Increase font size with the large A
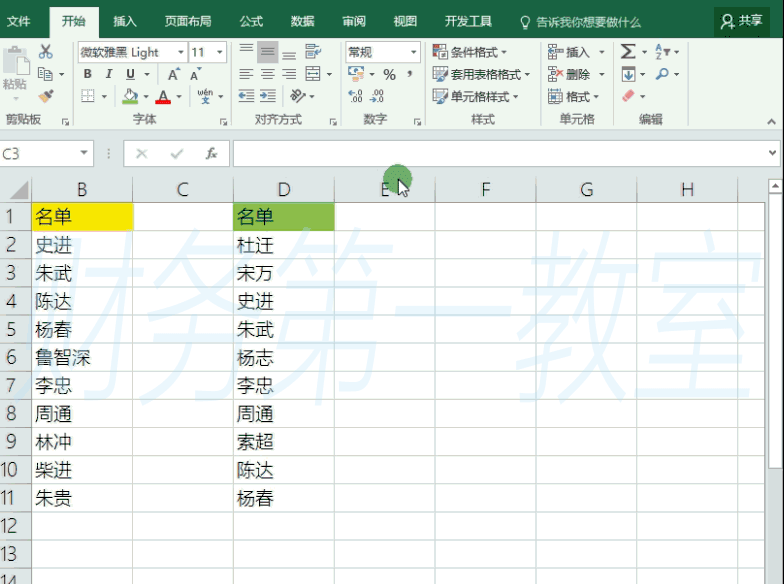 [x=173, y=74]
